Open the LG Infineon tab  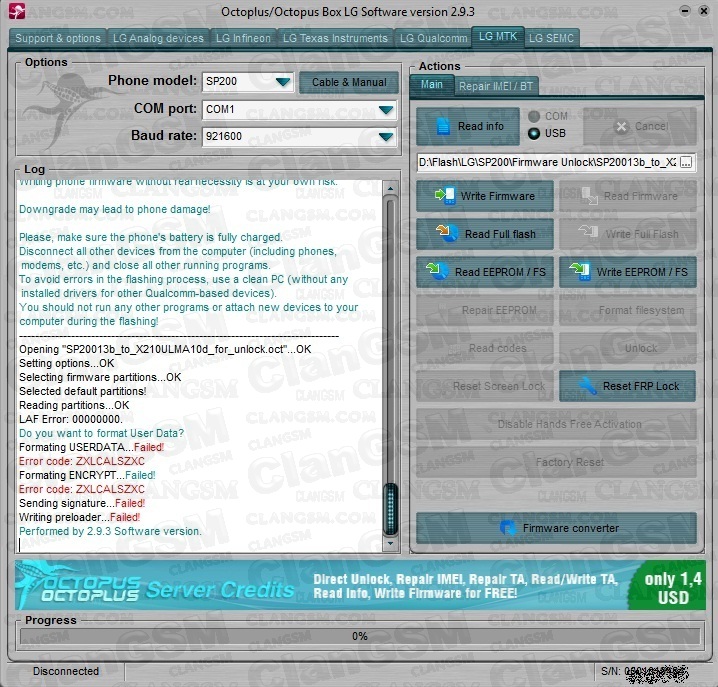click(x=243, y=38)
